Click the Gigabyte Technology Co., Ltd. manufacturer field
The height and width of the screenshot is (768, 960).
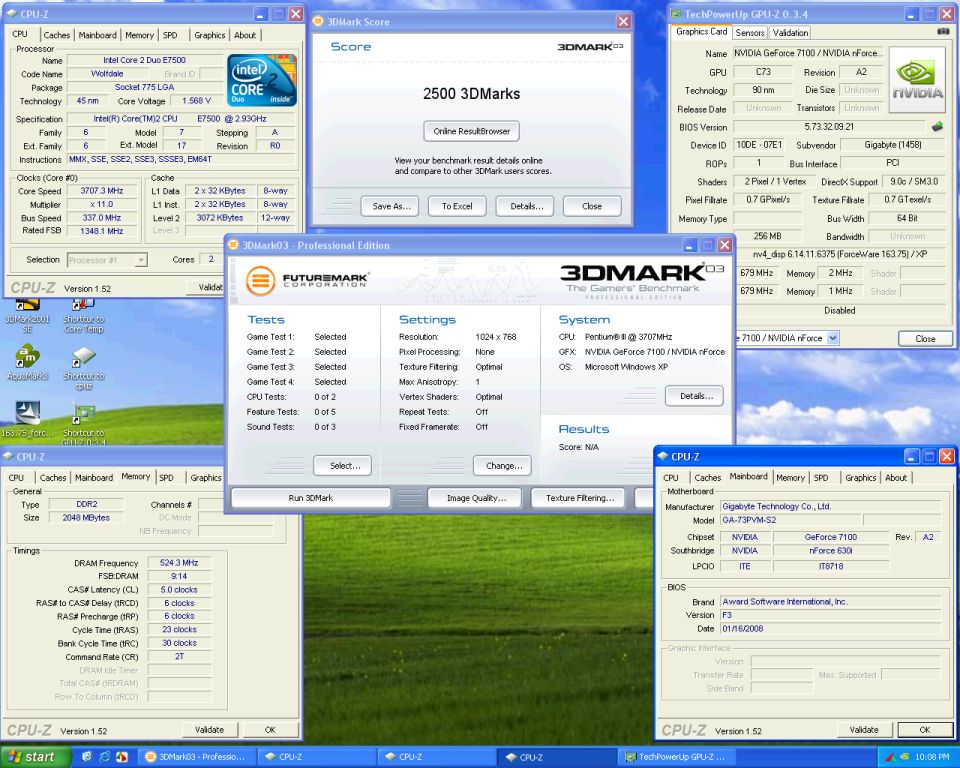click(x=830, y=506)
